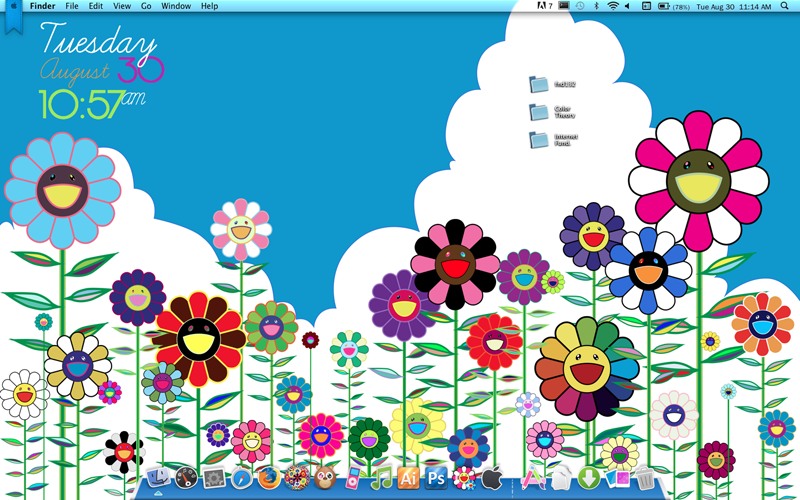
Task: Open the File menu
Action: [72, 6]
